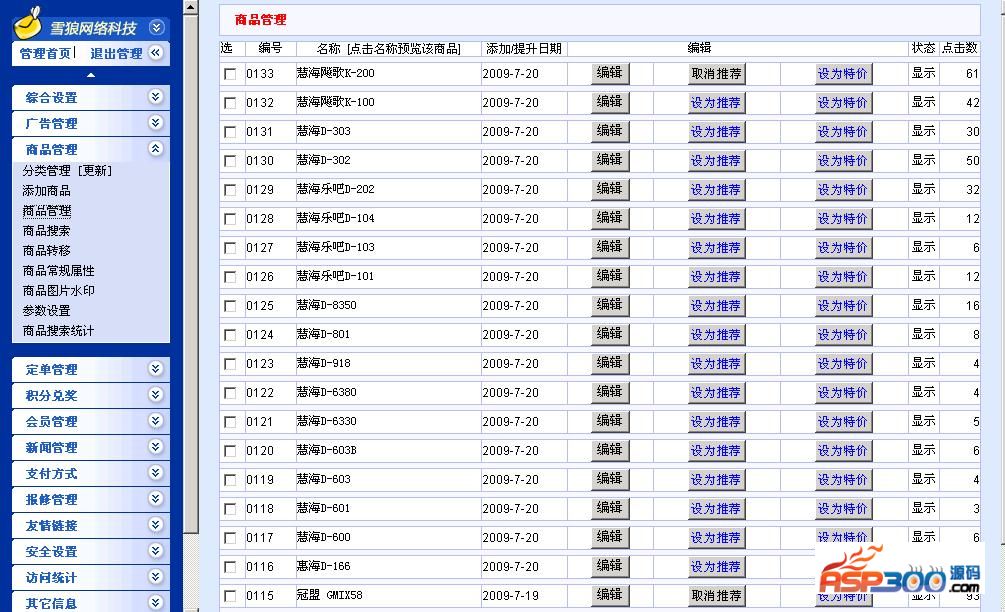Click 编辑 button for product 0130
The height and width of the screenshot is (612, 1005).
(x=610, y=160)
